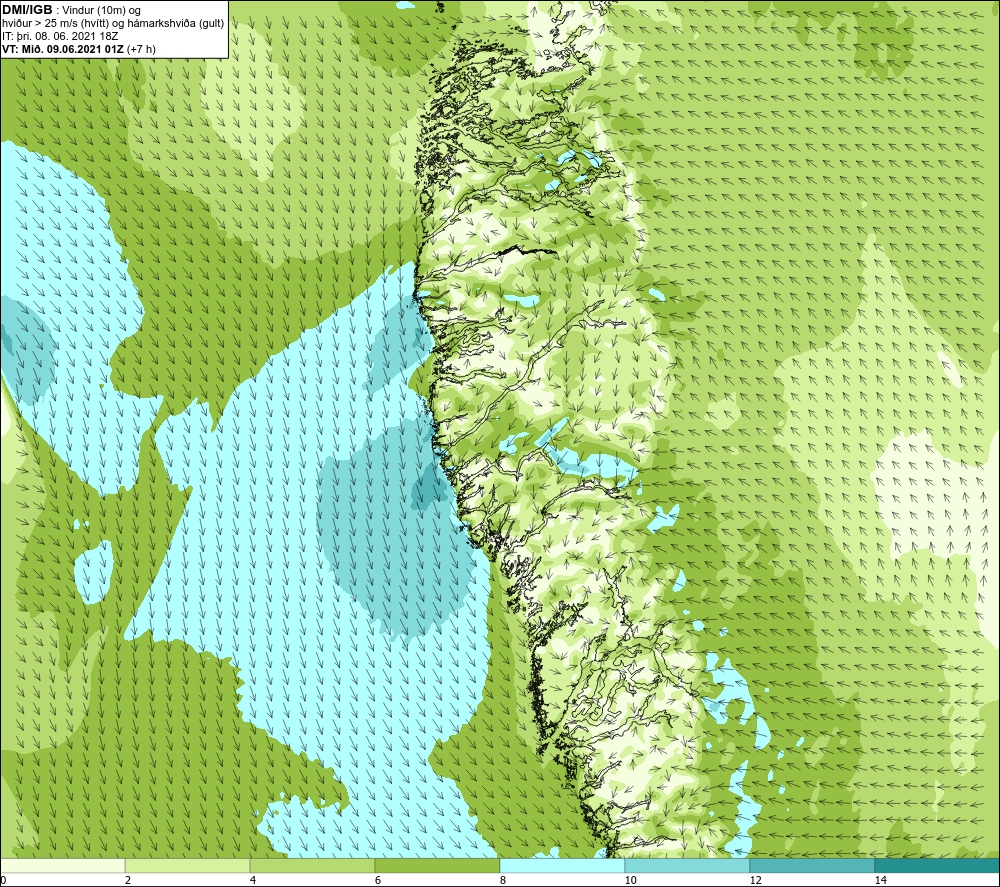Click the 'VT: Mið. 09.06.2021 01Z' line
Viewport: 1000px width, 887px height.
click(63, 49)
